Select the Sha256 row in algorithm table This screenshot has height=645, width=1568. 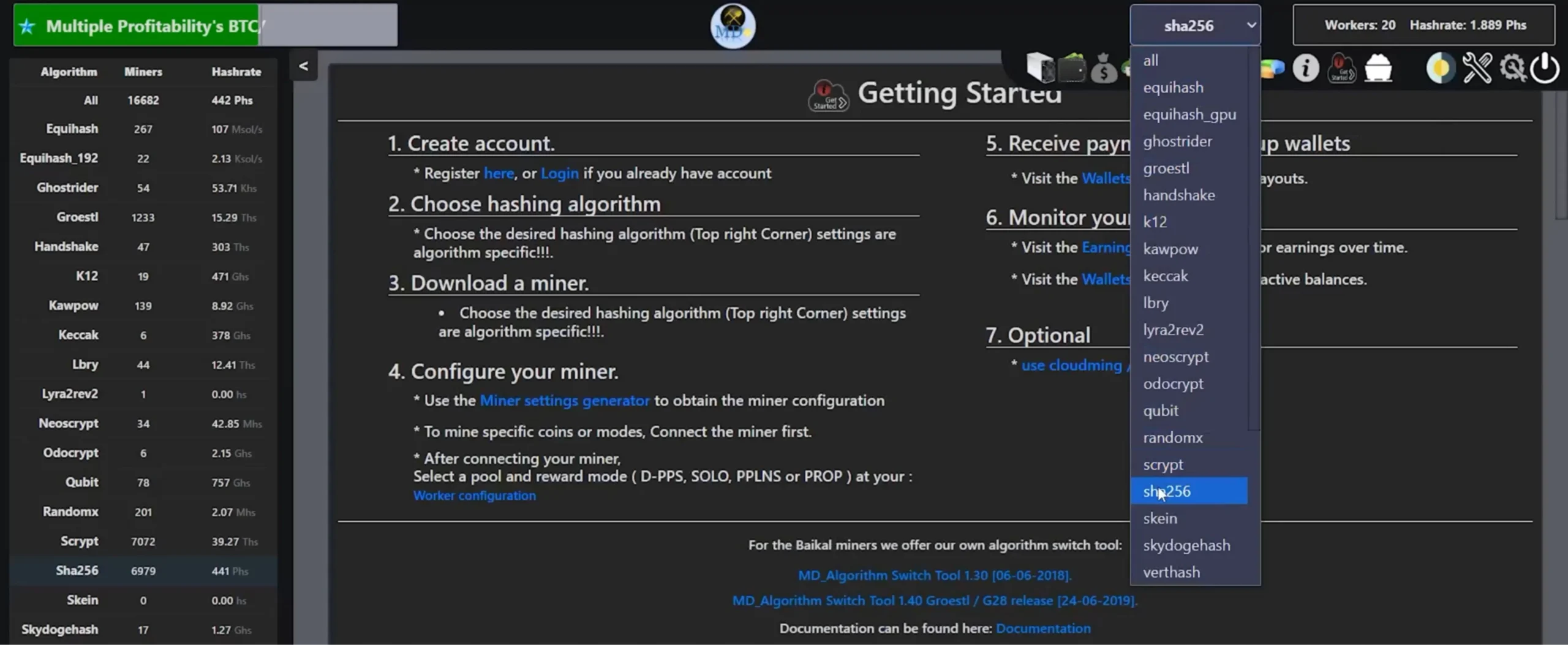click(142, 571)
